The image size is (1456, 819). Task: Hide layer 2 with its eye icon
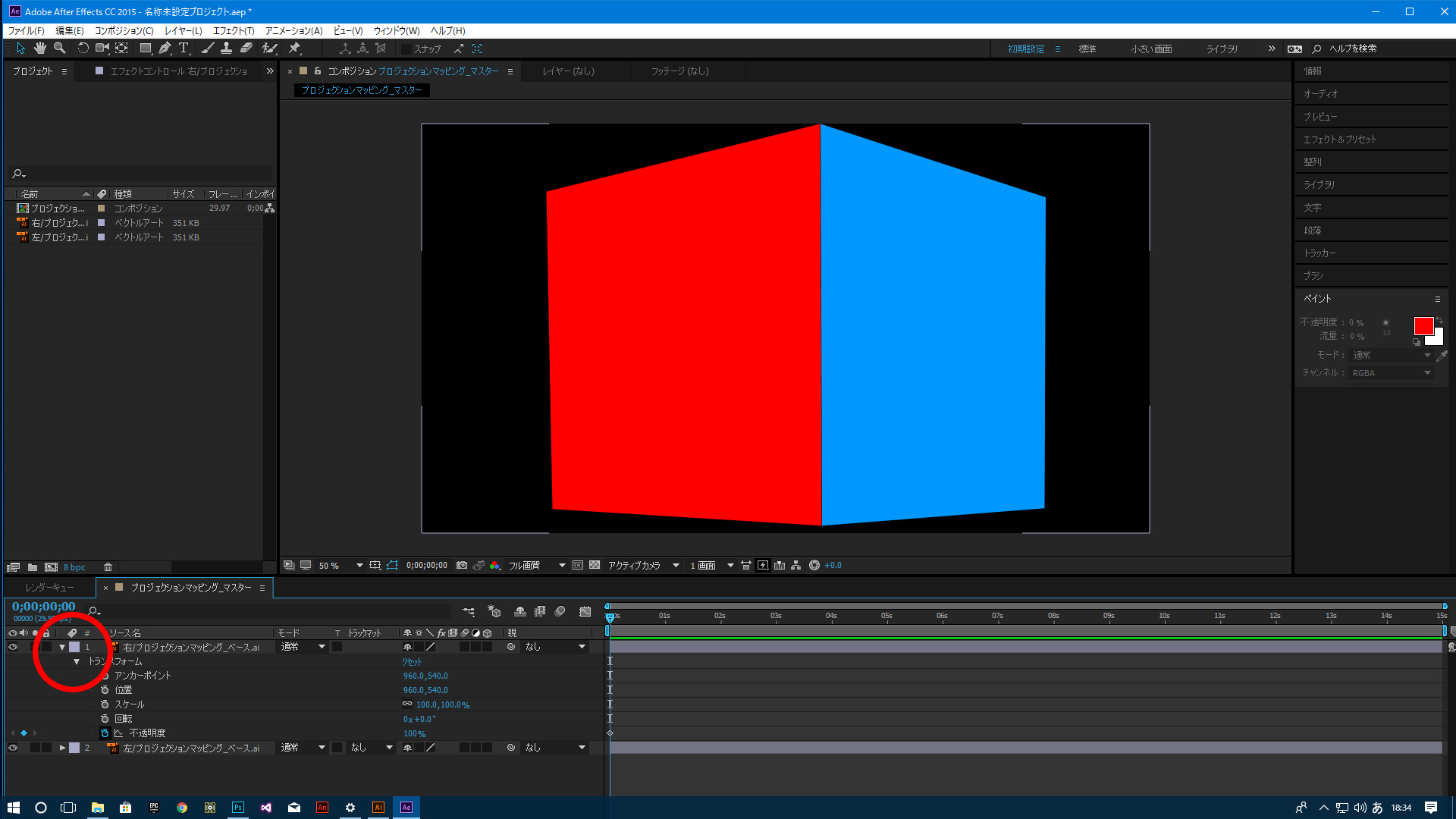pos(12,748)
